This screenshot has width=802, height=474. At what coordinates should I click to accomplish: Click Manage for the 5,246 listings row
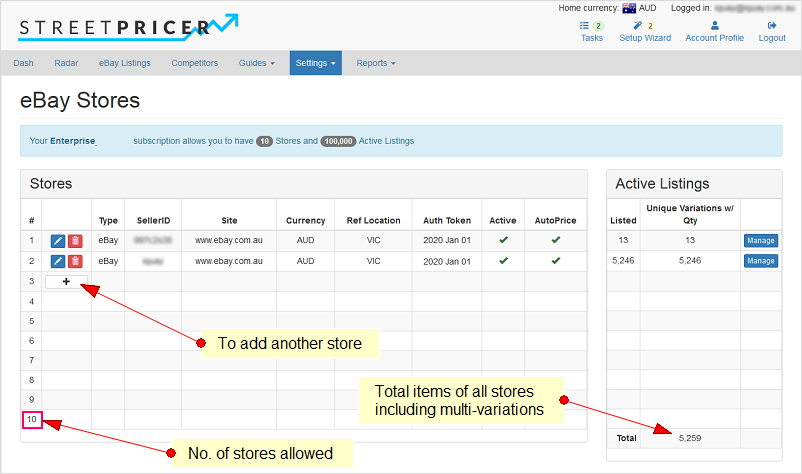[x=760, y=261]
